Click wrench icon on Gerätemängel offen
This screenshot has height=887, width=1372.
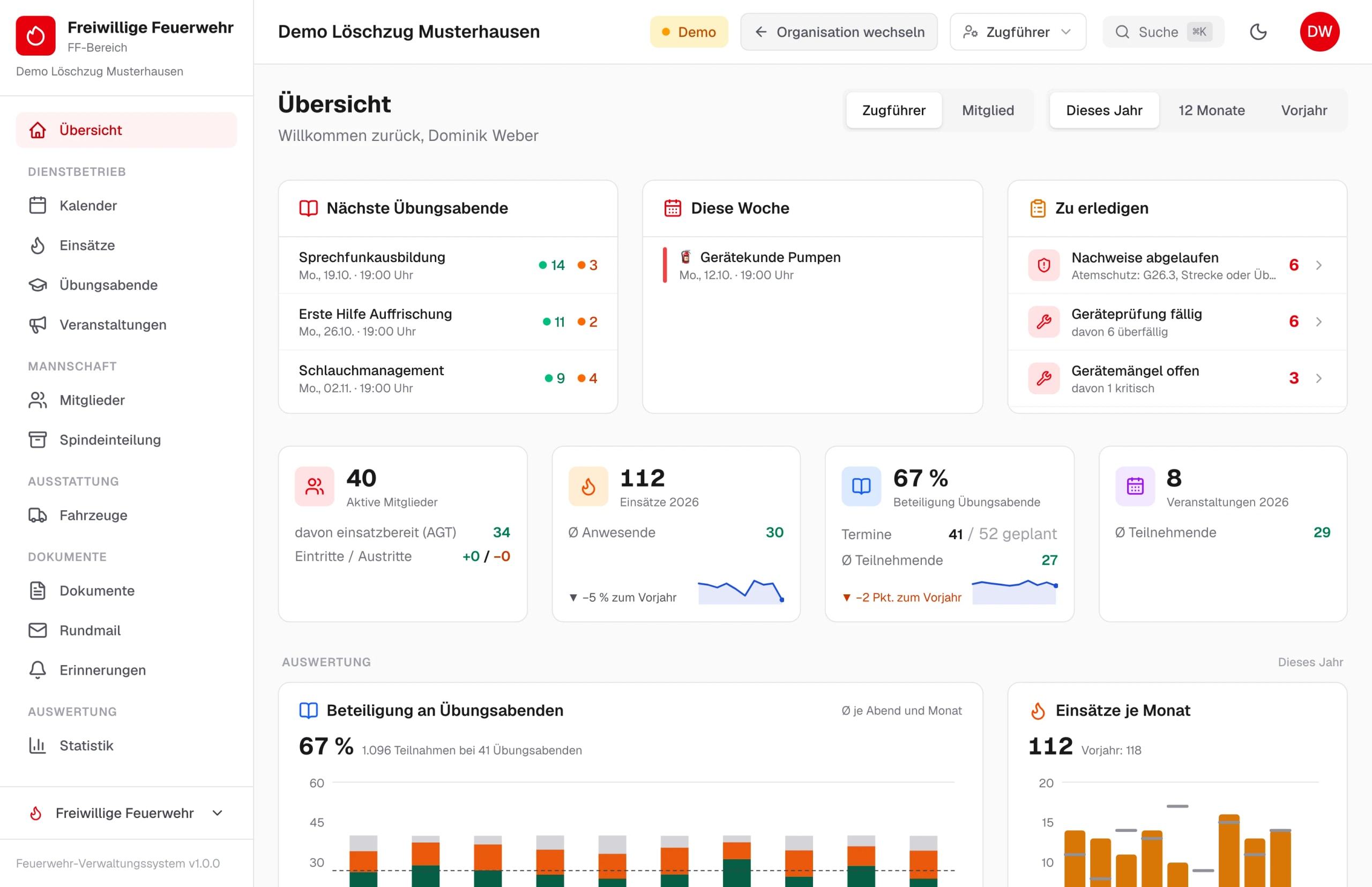tap(1043, 378)
